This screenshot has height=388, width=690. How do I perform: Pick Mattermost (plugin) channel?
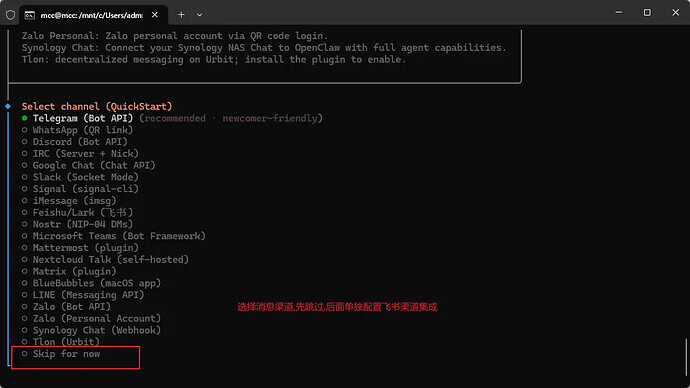[x=80, y=248]
